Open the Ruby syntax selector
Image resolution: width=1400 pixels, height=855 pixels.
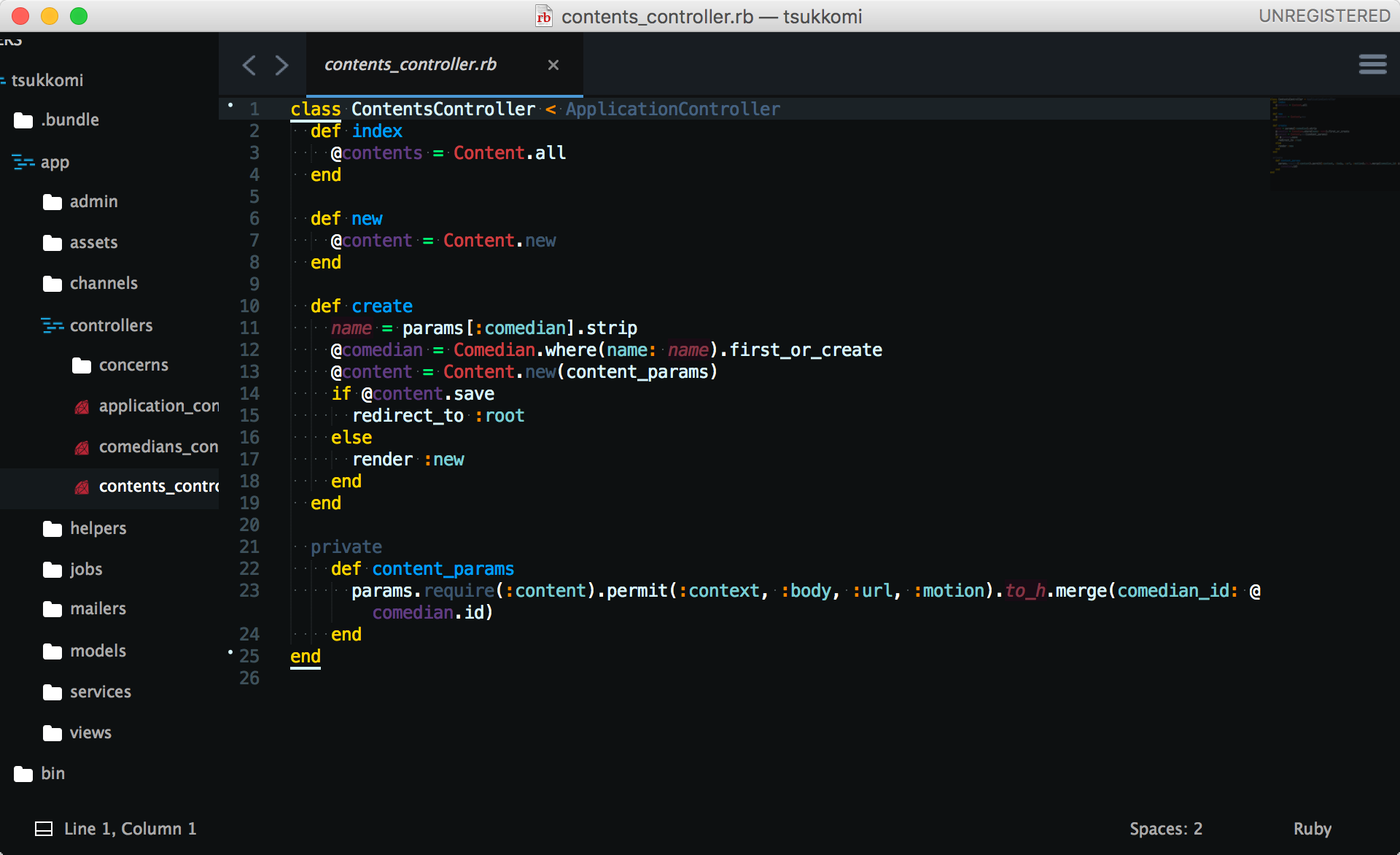point(1312,829)
